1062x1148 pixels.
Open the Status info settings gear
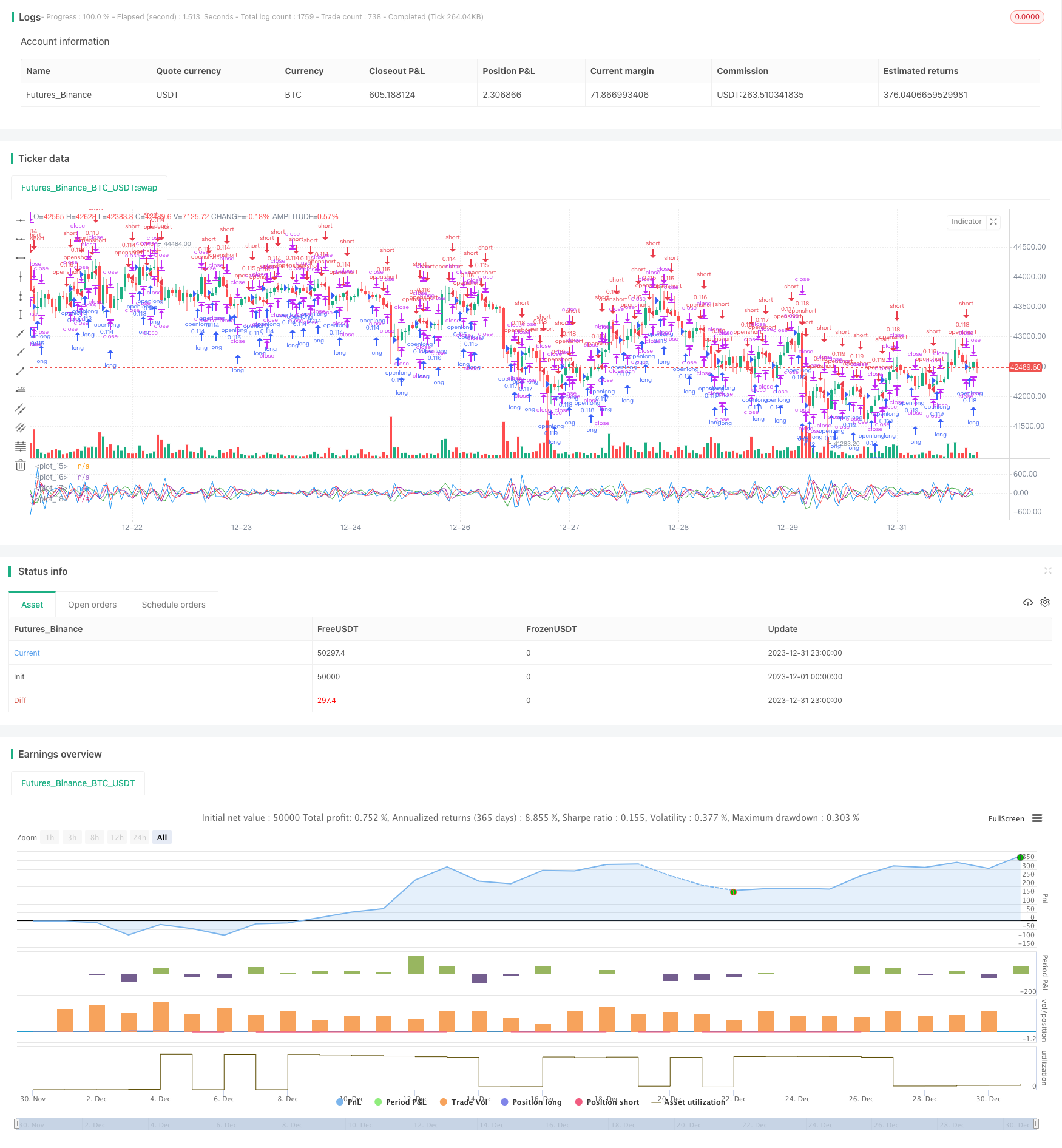[x=1045, y=602]
